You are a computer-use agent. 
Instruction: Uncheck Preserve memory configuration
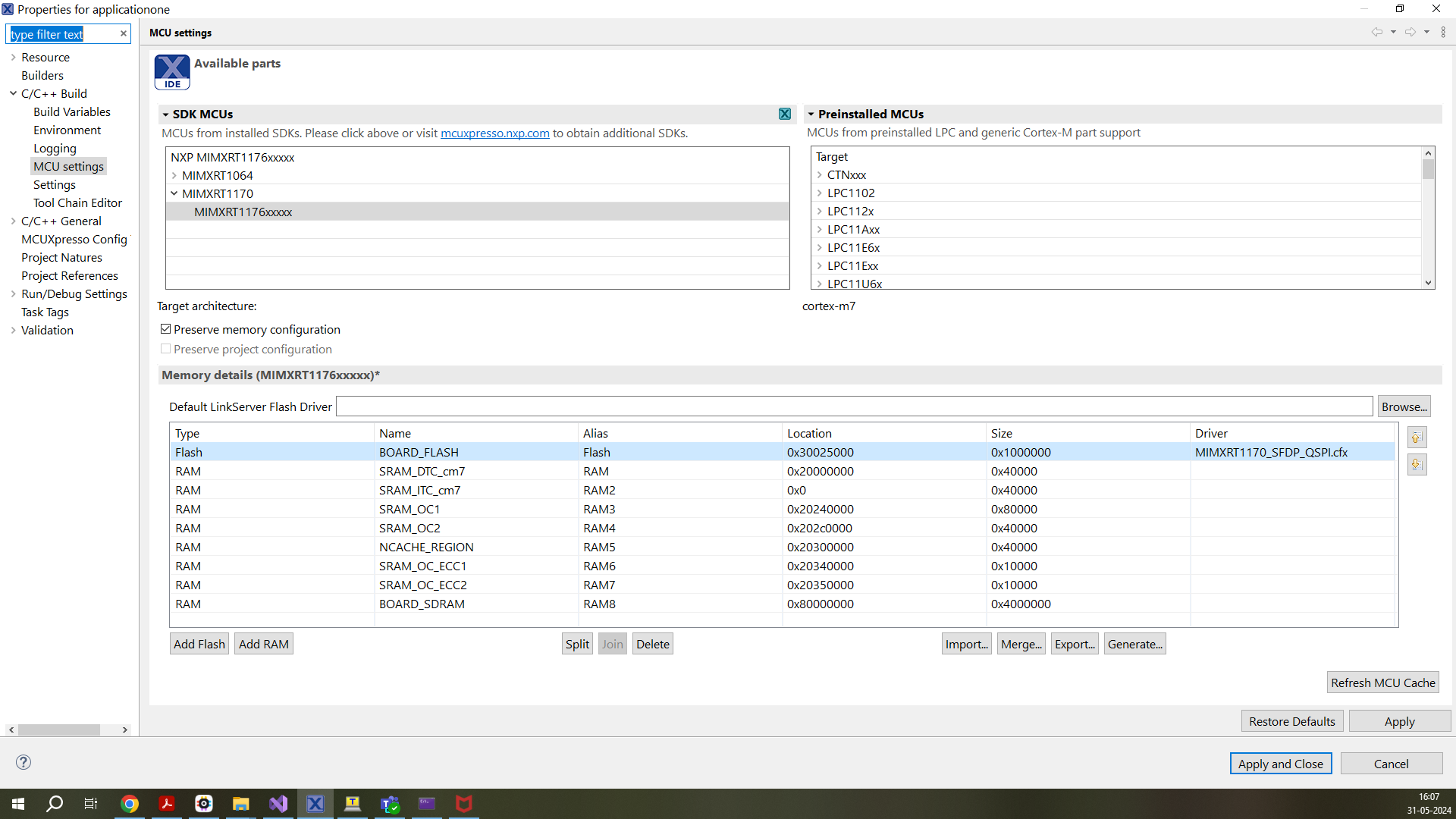coord(165,328)
